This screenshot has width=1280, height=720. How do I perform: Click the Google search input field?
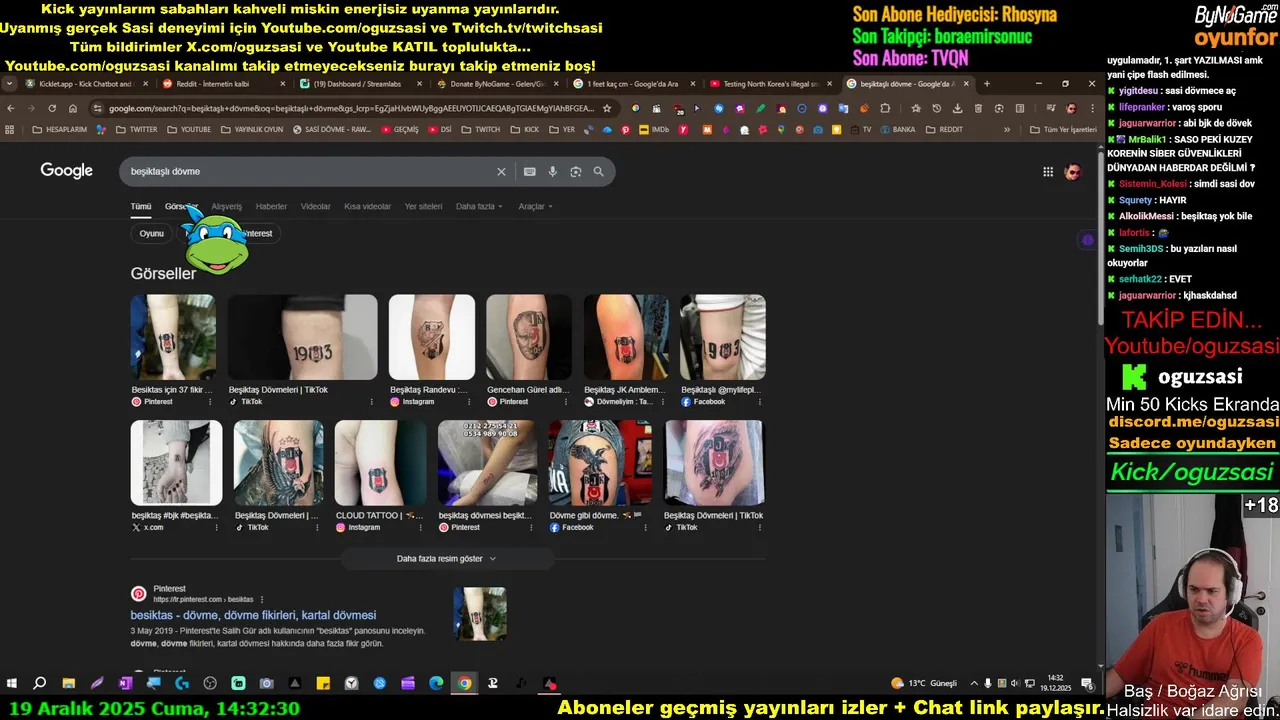coord(310,172)
